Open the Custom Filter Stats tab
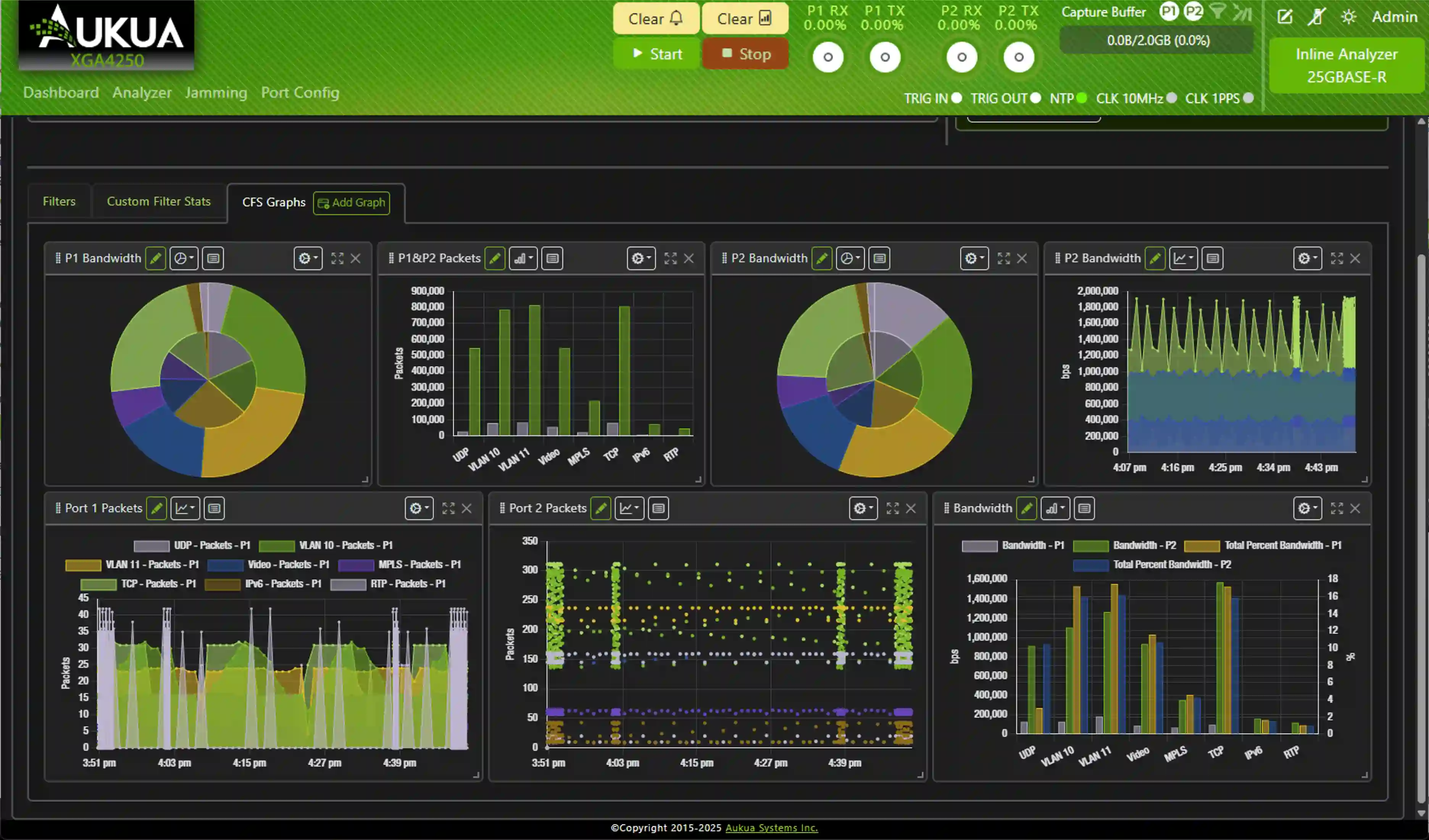The width and height of the screenshot is (1429, 840). 159,202
